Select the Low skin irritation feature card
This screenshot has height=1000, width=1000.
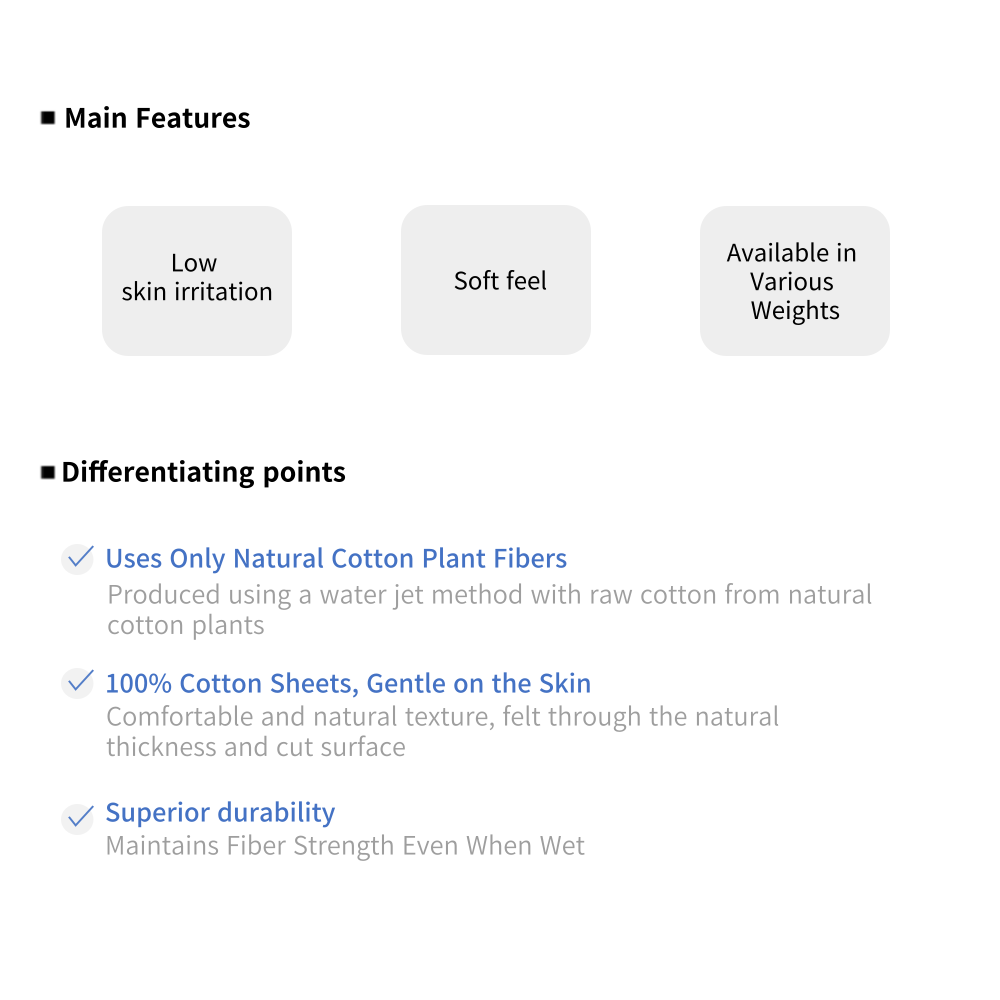coord(197,281)
